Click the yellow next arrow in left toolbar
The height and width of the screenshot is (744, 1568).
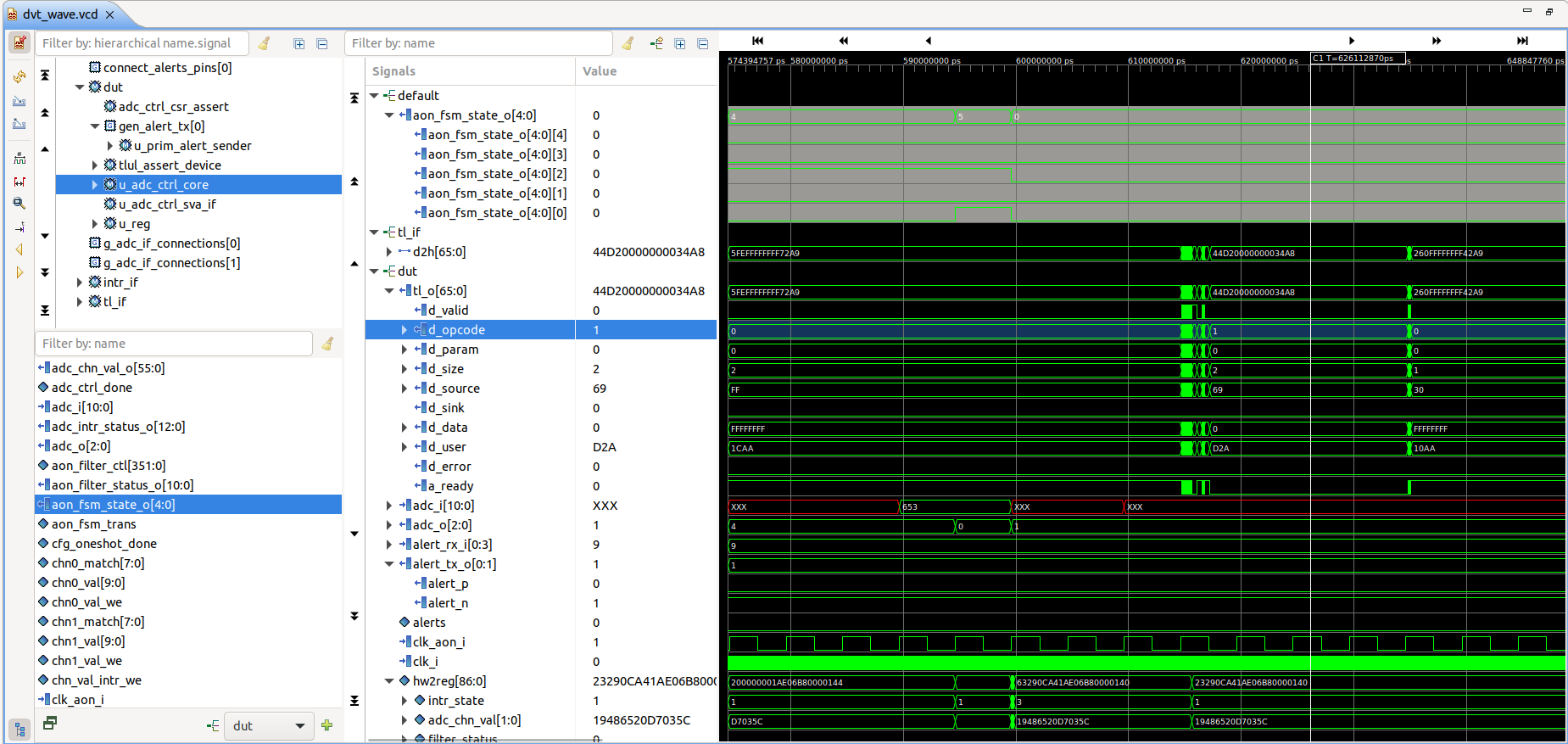[19, 272]
